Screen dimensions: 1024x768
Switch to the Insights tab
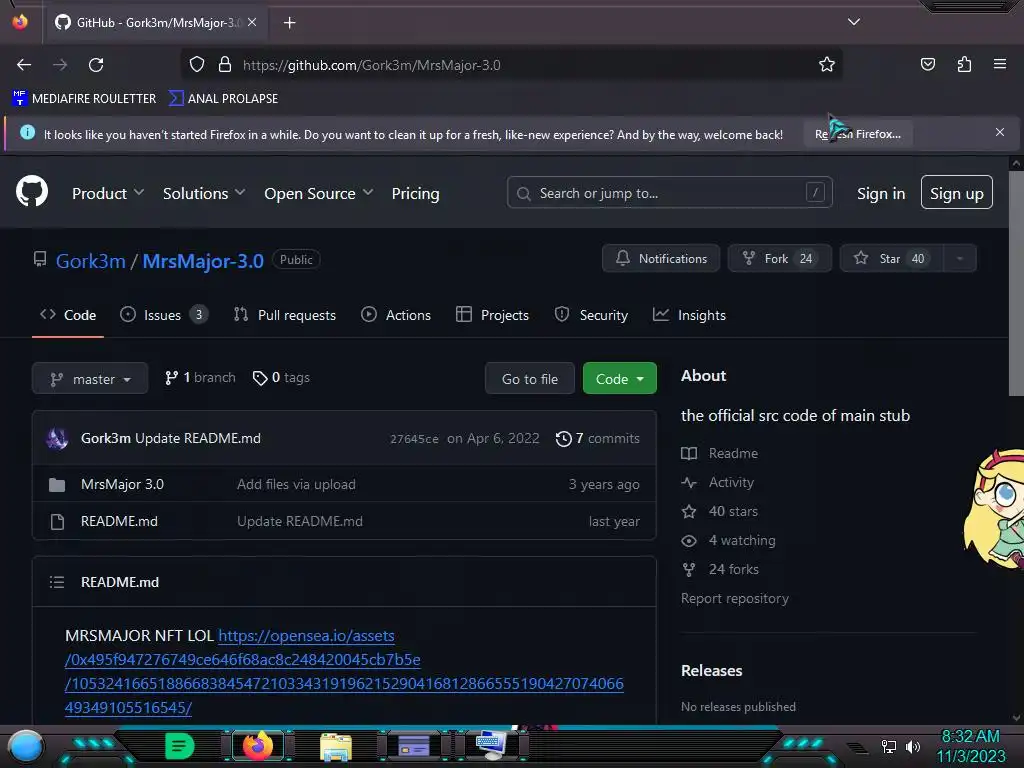690,315
